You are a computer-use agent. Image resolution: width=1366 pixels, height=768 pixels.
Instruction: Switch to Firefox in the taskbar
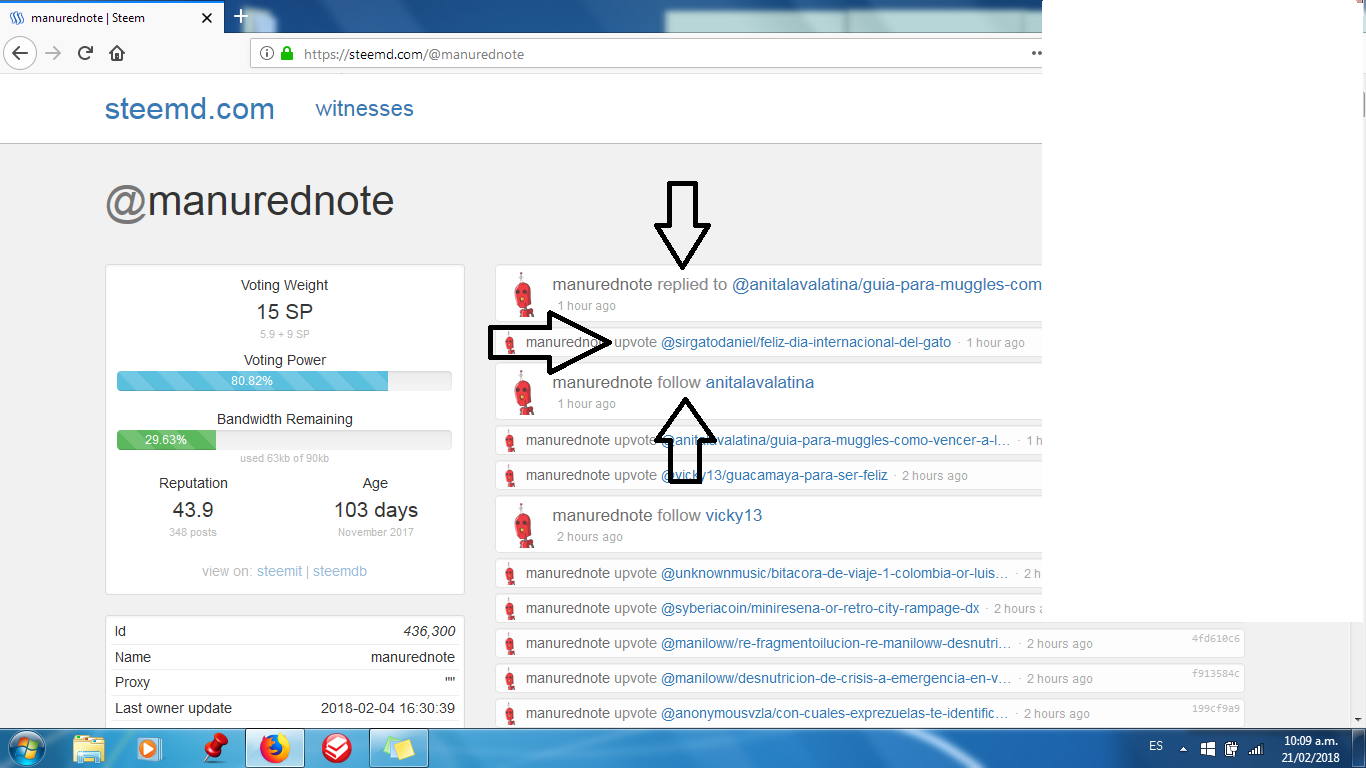coord(273,748)
